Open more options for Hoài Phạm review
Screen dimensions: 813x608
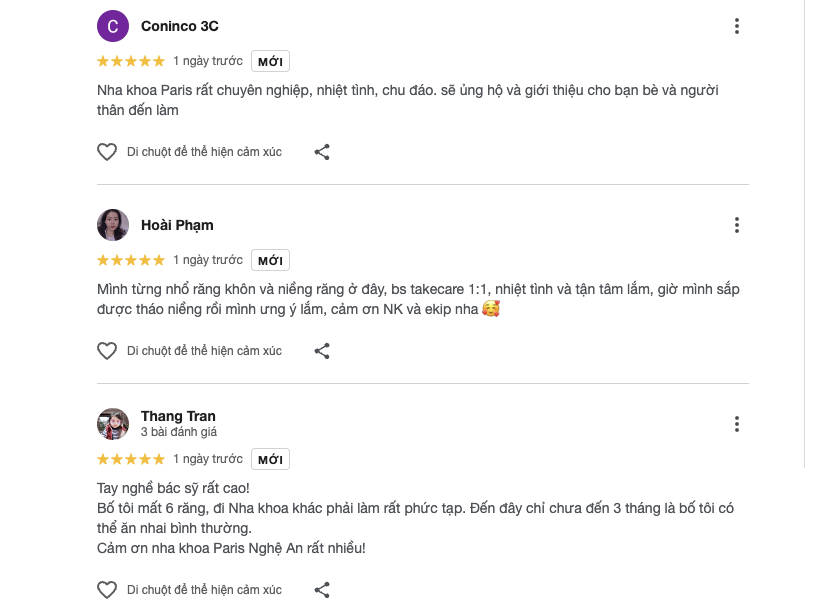pyautogui.click(x=737, y=225)
